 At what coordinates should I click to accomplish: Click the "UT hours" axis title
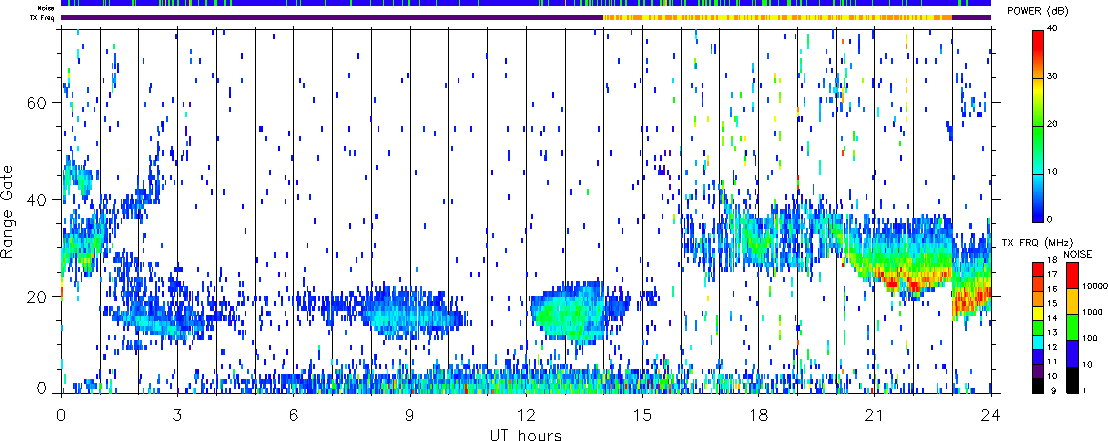coord(526,434)
